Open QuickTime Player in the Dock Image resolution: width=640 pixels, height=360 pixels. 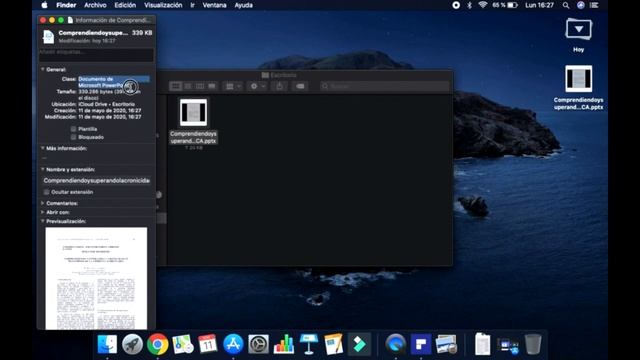[x=396, y=344]
